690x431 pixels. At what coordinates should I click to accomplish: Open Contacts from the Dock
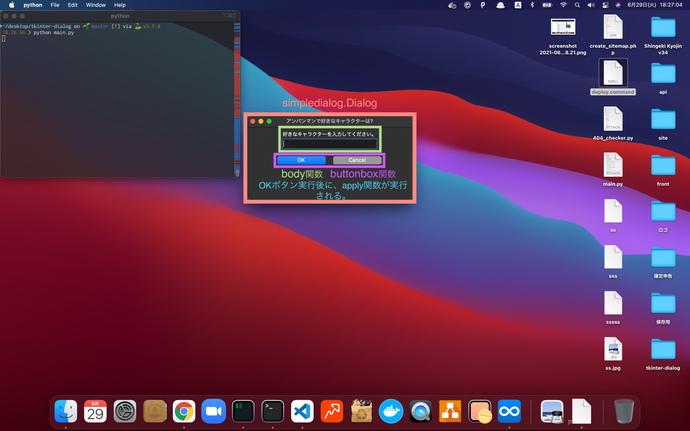(x=154, y=411)
